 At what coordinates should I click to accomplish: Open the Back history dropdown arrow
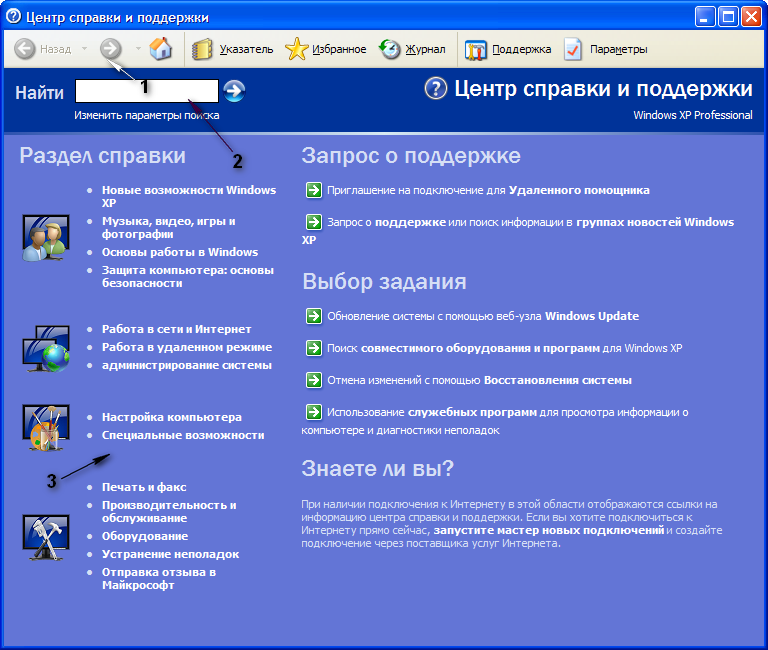(x=84, y=48)
